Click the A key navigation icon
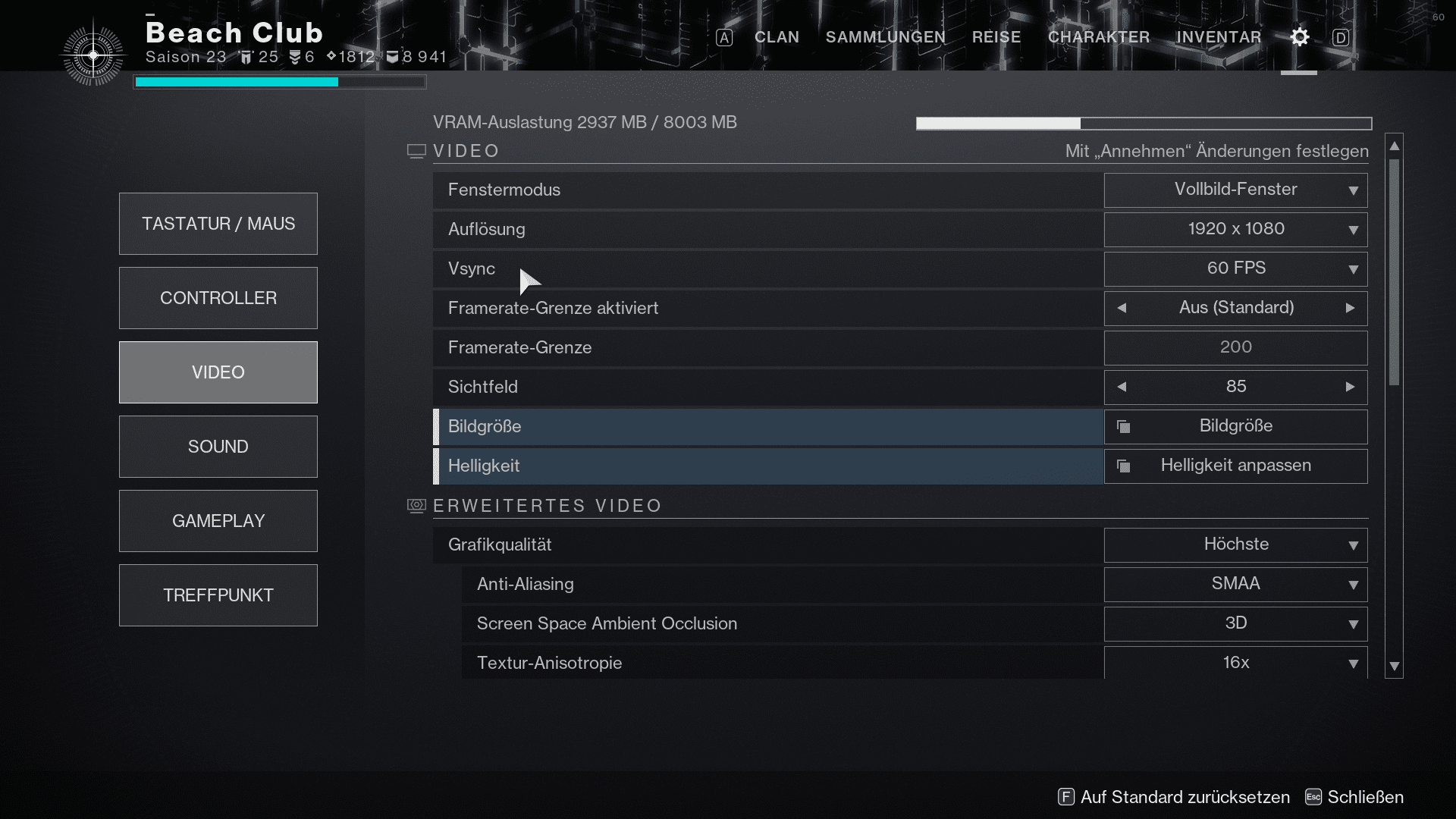The height and width of the screenshot is (819, 1456). pos(724,38)
